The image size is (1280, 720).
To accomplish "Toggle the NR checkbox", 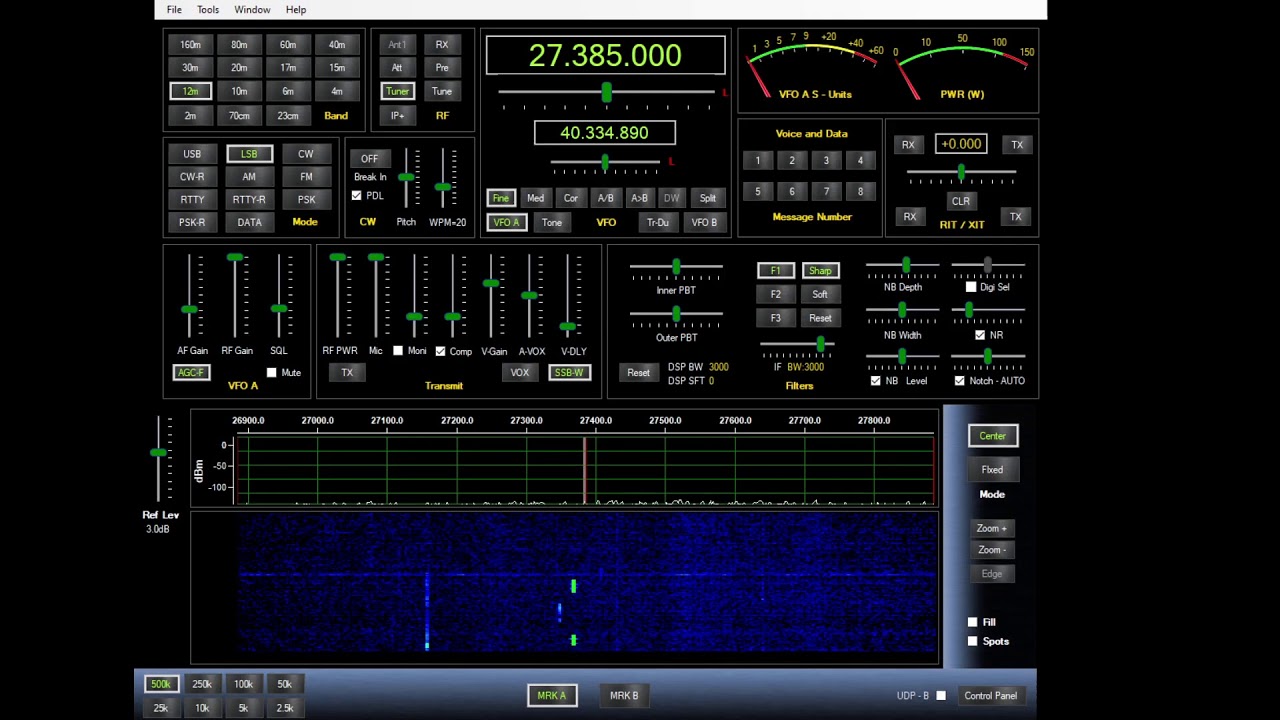I will (x=980, y=335).
